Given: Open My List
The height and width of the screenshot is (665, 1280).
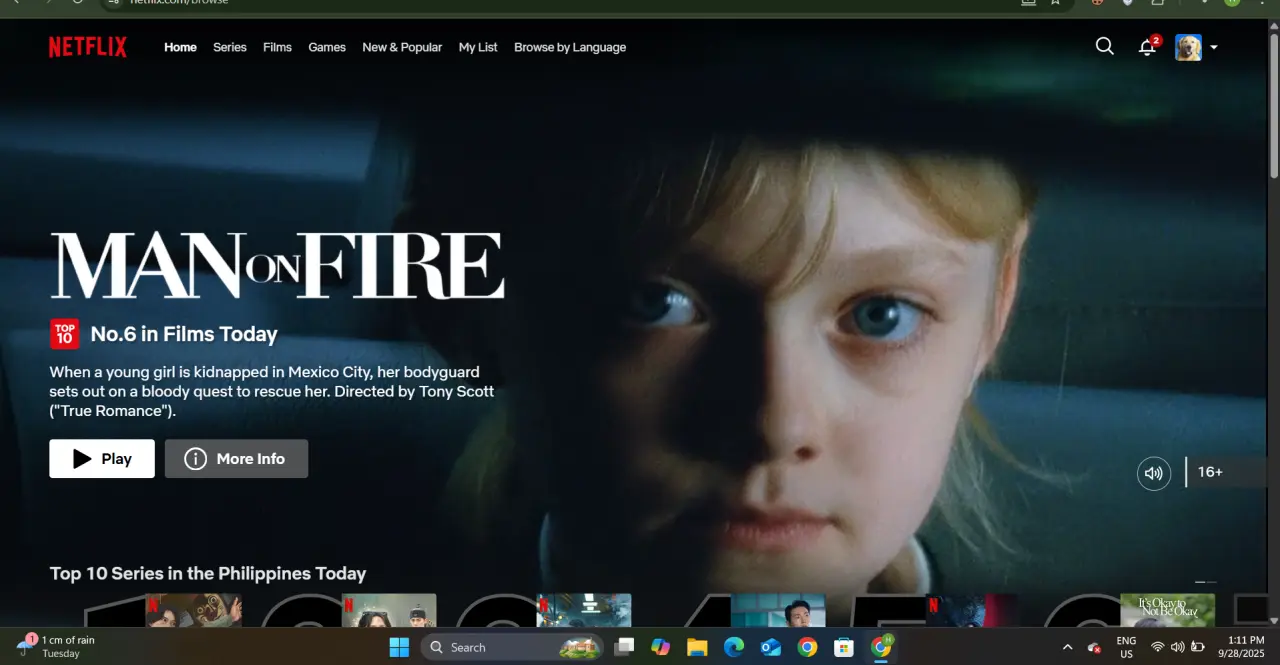Looking at the screenshot, I should tap(478, 47).
